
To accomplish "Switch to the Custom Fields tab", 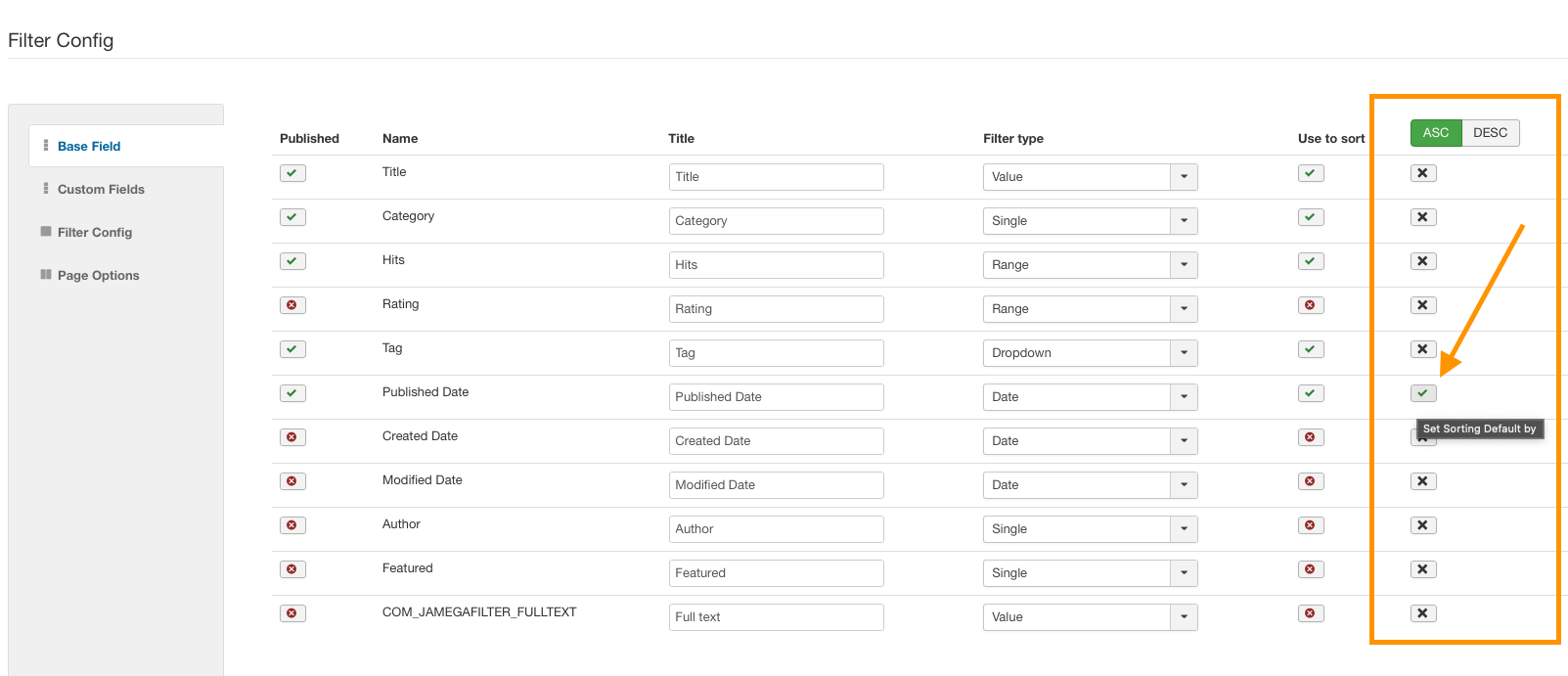I will click(x=101, y=190).
